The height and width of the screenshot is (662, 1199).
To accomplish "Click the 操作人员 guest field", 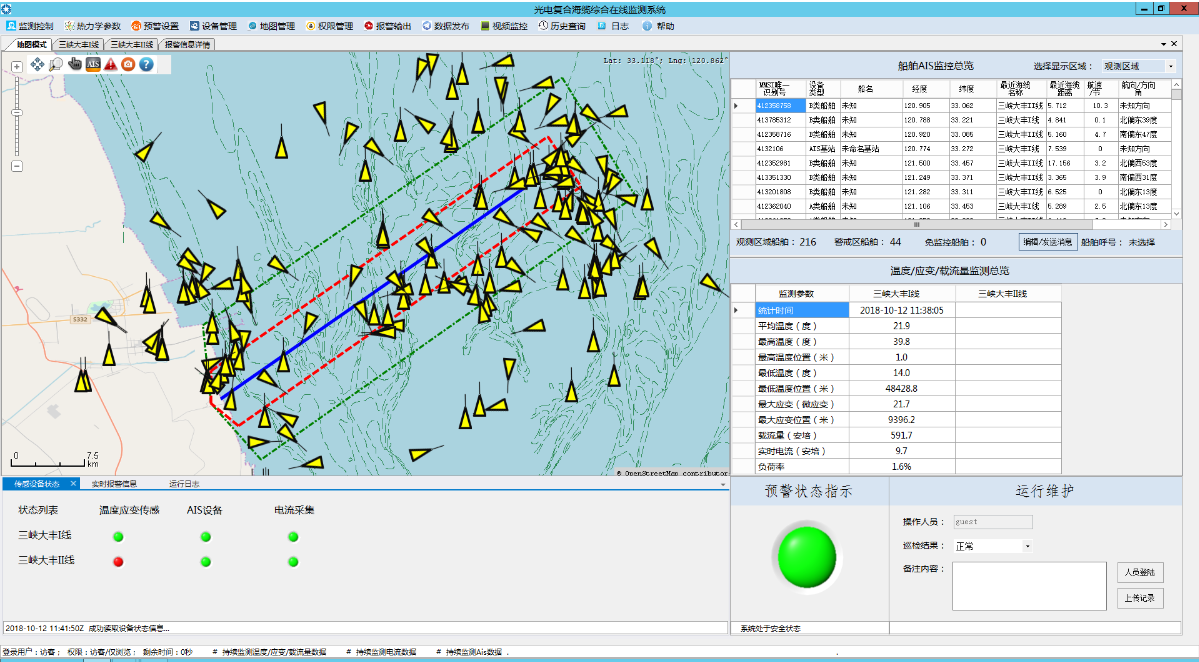I will [x=993, y=522].
